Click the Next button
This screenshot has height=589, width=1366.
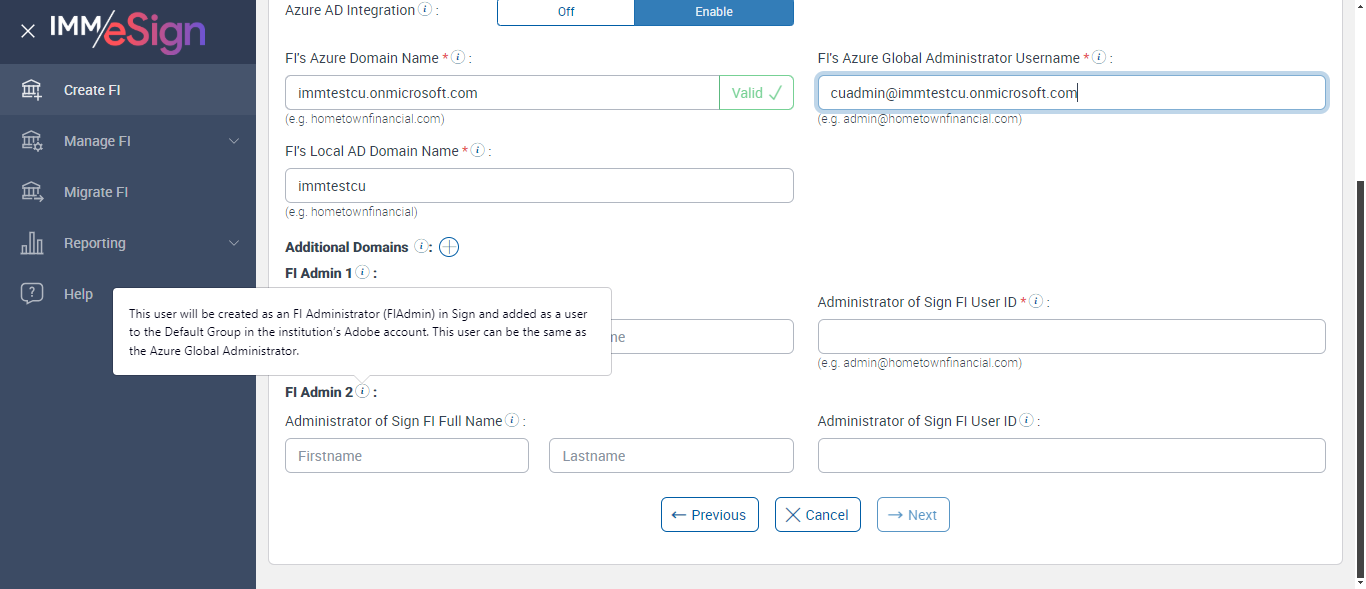913,515
